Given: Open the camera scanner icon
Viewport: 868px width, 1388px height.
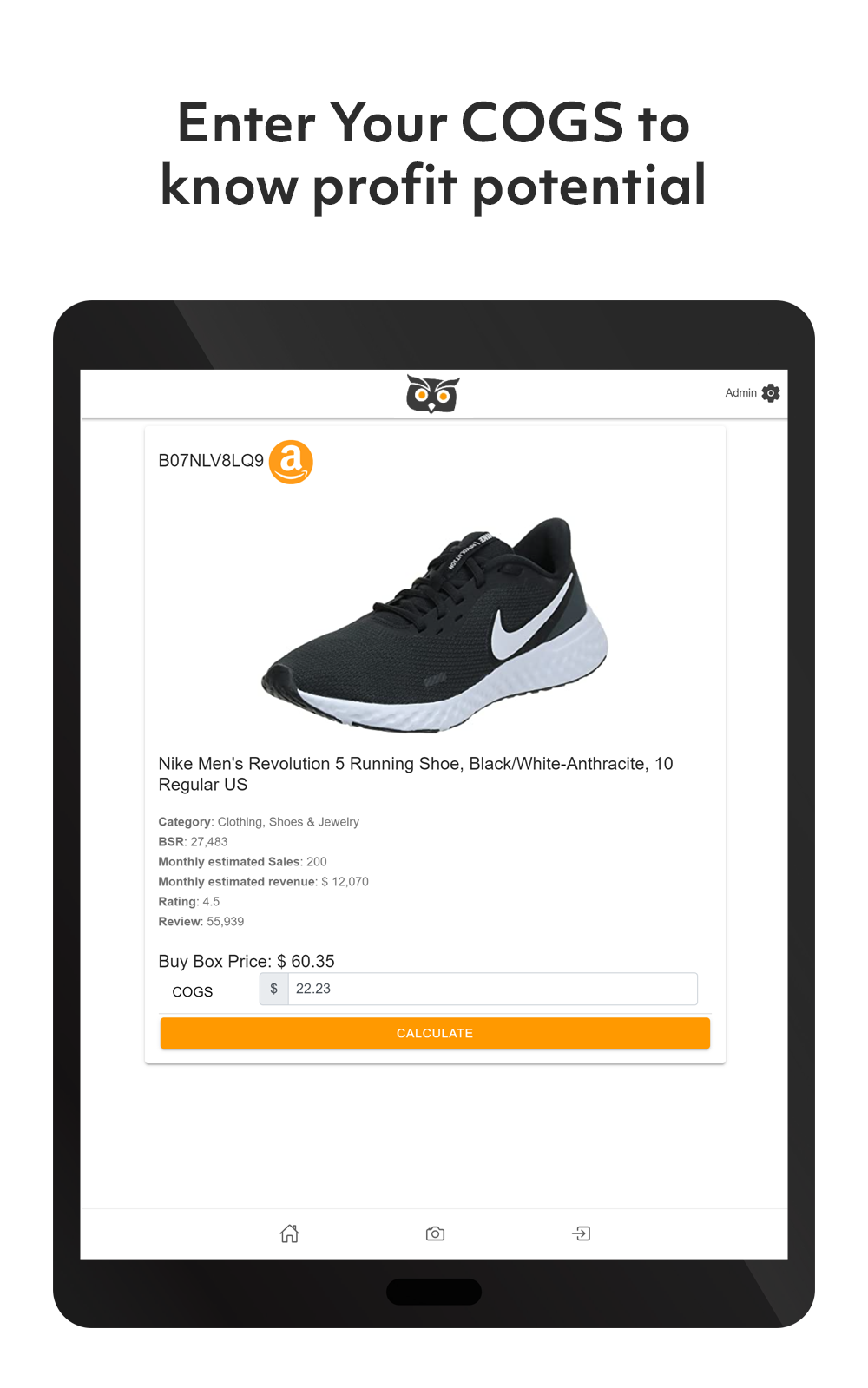Looking at the screenshot, I should 436,1233.
